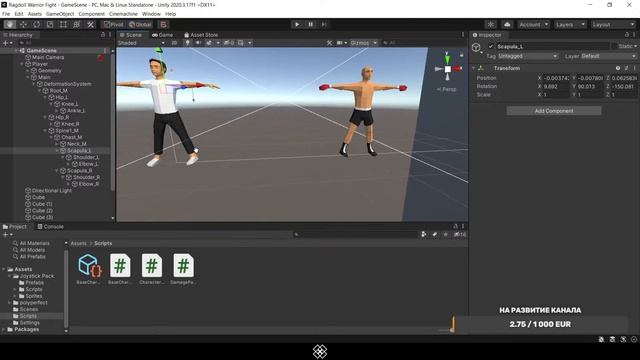640x360 pixels.
Task: Open the Cinemachine menu
Action: 123,14
